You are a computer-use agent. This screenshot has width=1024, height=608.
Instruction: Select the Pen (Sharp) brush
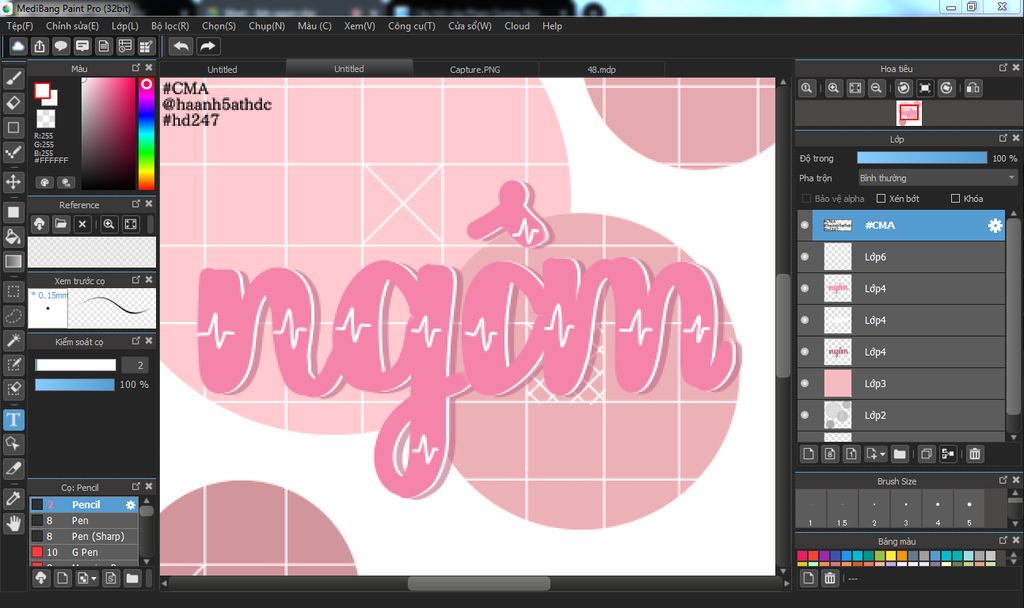[x=84, y=536]
